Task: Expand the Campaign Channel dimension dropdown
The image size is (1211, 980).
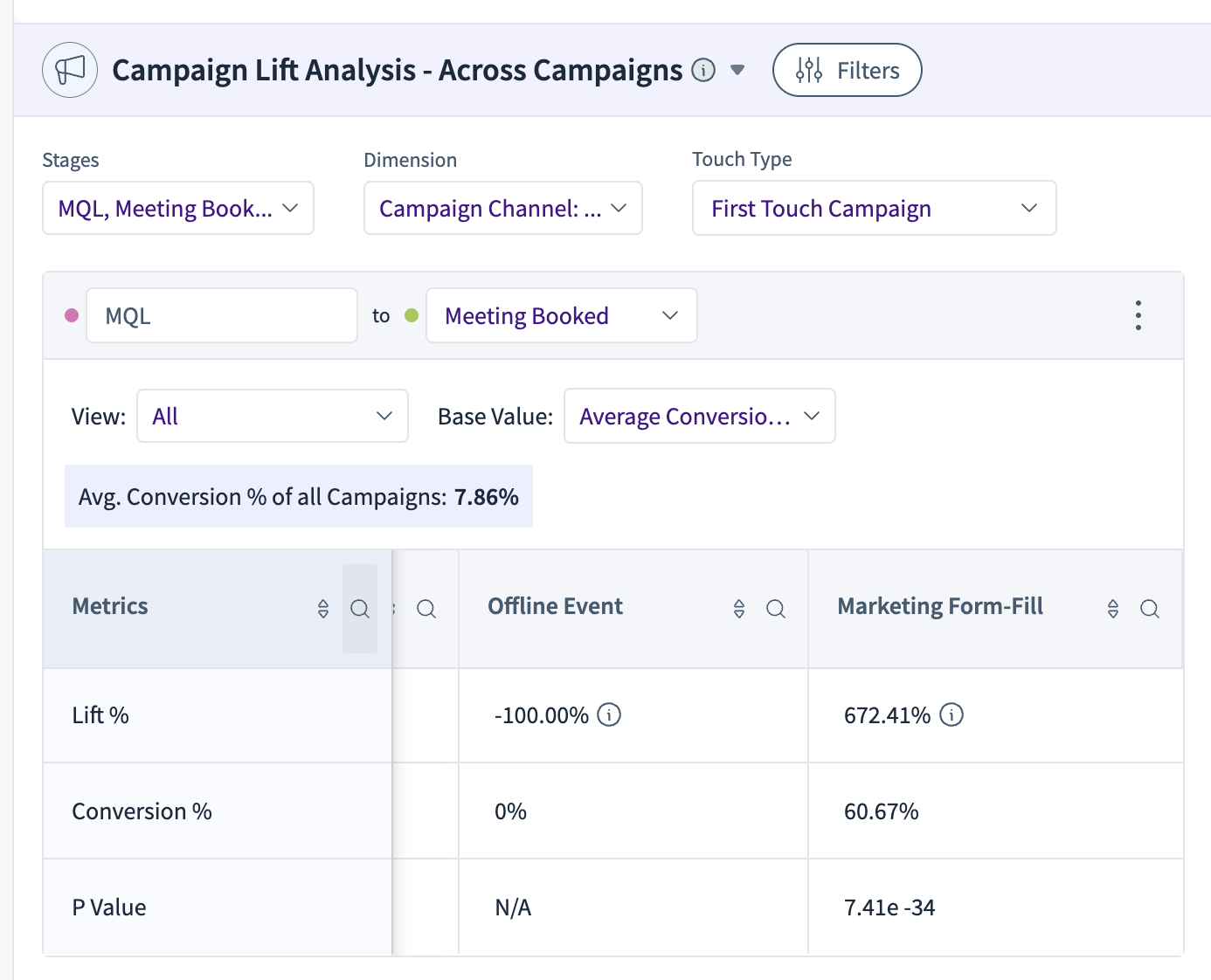Action: (503, 208)
